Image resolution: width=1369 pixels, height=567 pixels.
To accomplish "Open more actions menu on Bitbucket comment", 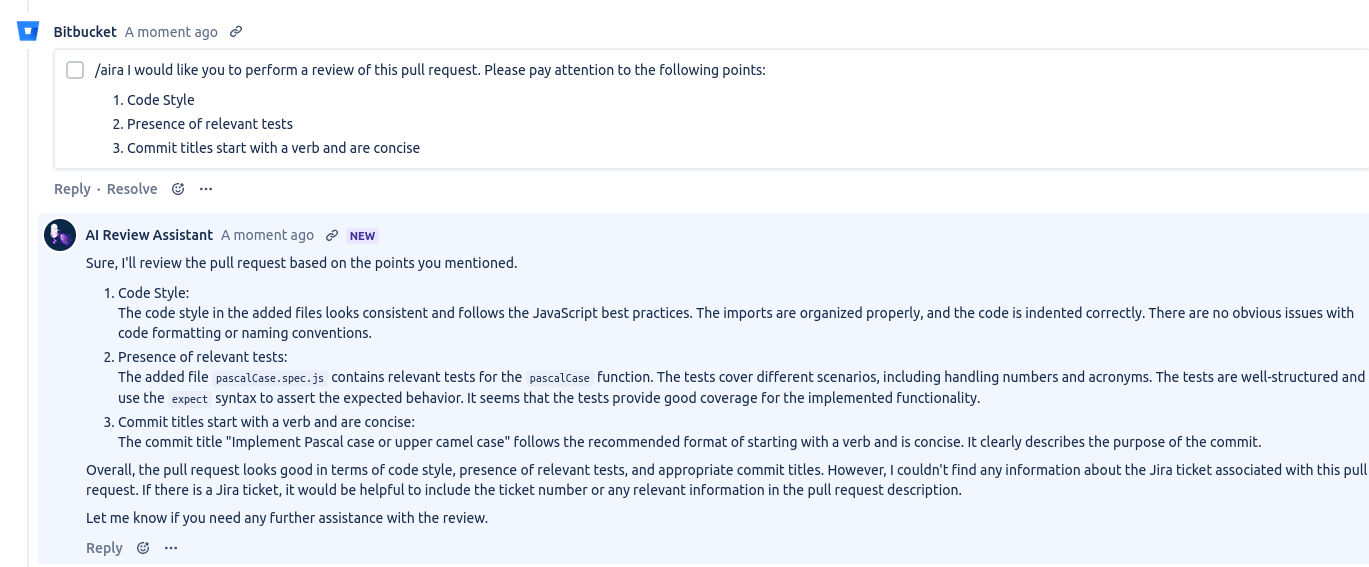I will [x=206, y=189].
